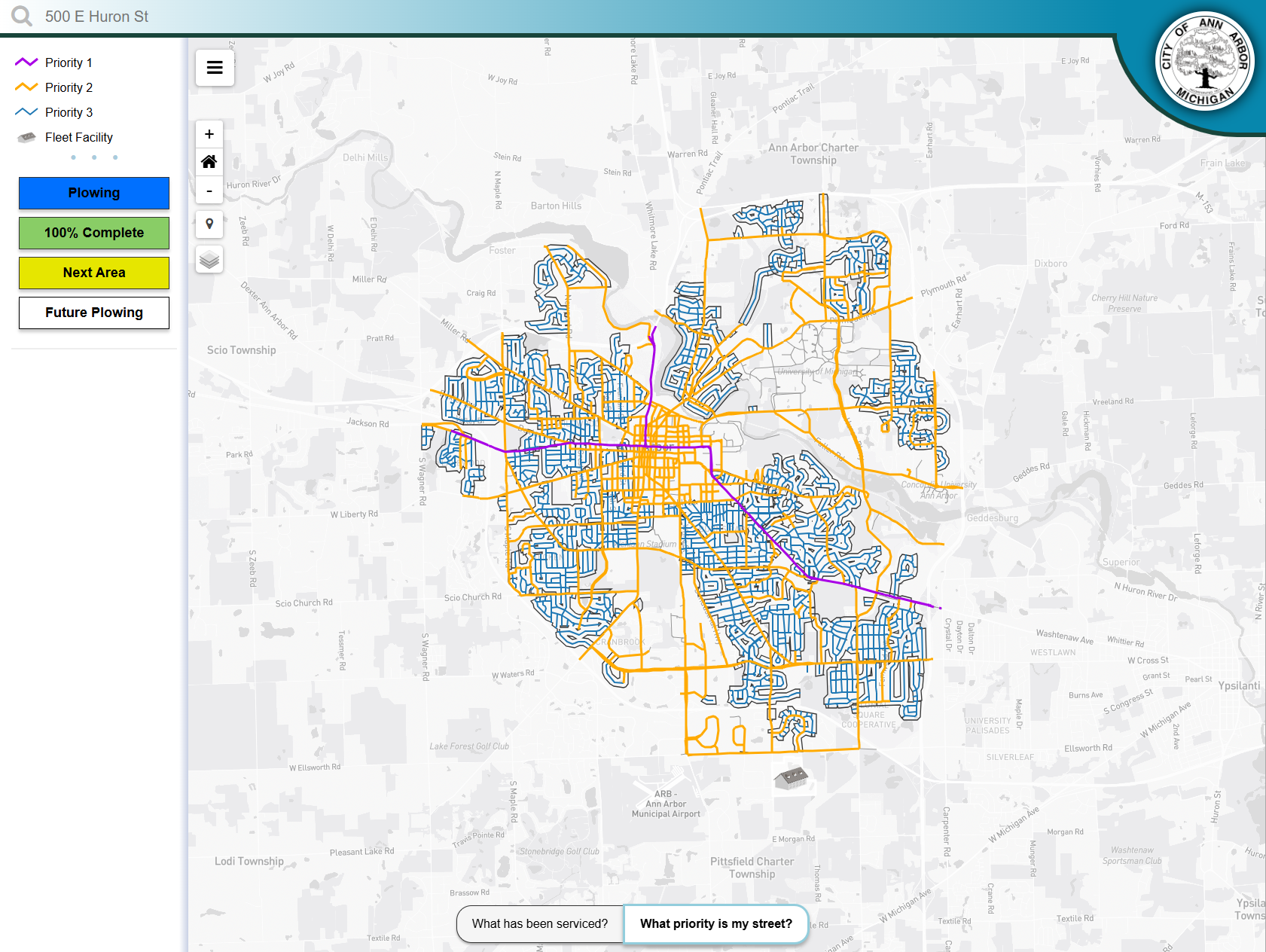Click the find my location pin
1266x952 pixels.
tap(209, 224)
